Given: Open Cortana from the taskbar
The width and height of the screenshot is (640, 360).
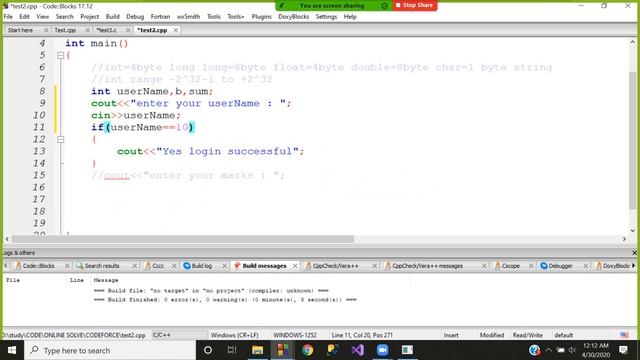Looking at the screenshot, I should click(208, 350).
